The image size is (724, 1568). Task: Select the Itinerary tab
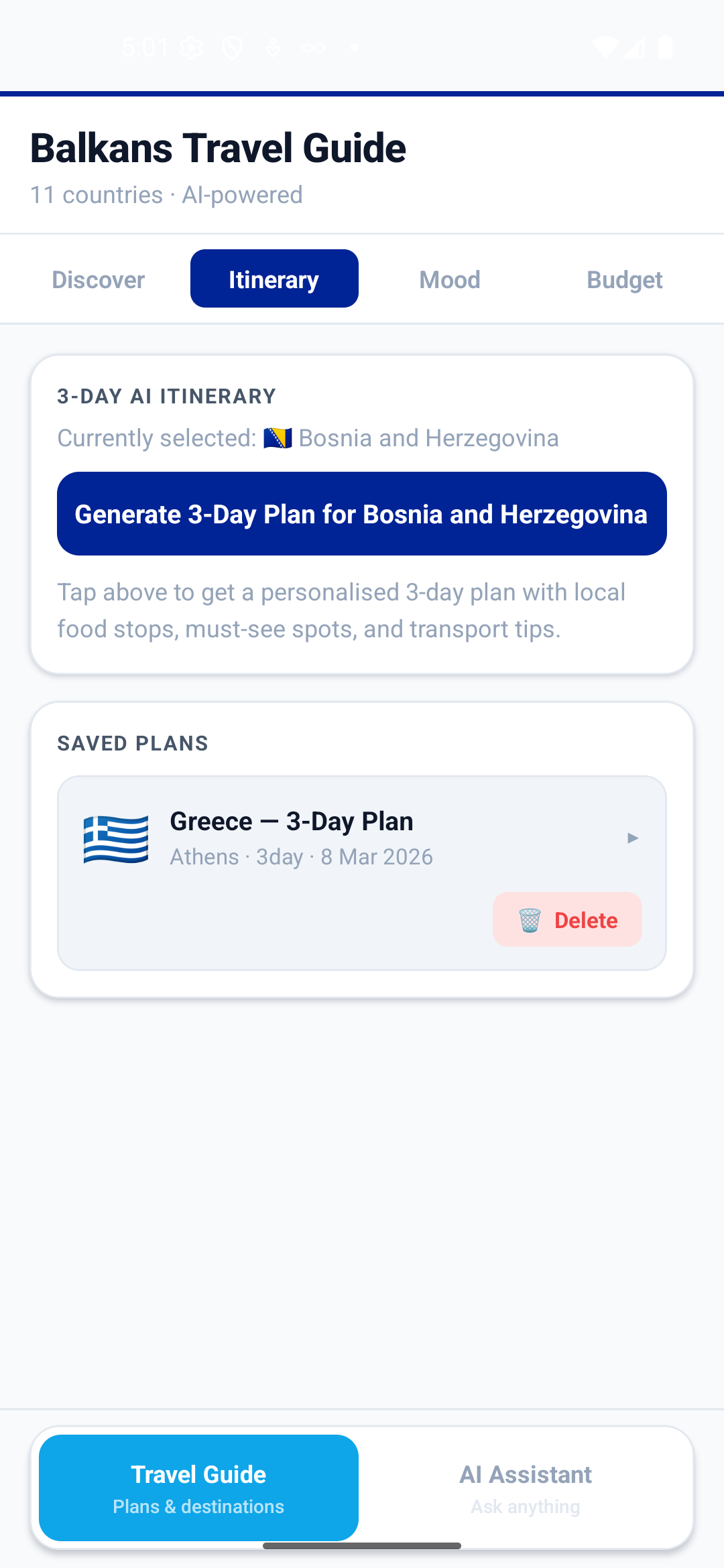[x=274, y=279]
